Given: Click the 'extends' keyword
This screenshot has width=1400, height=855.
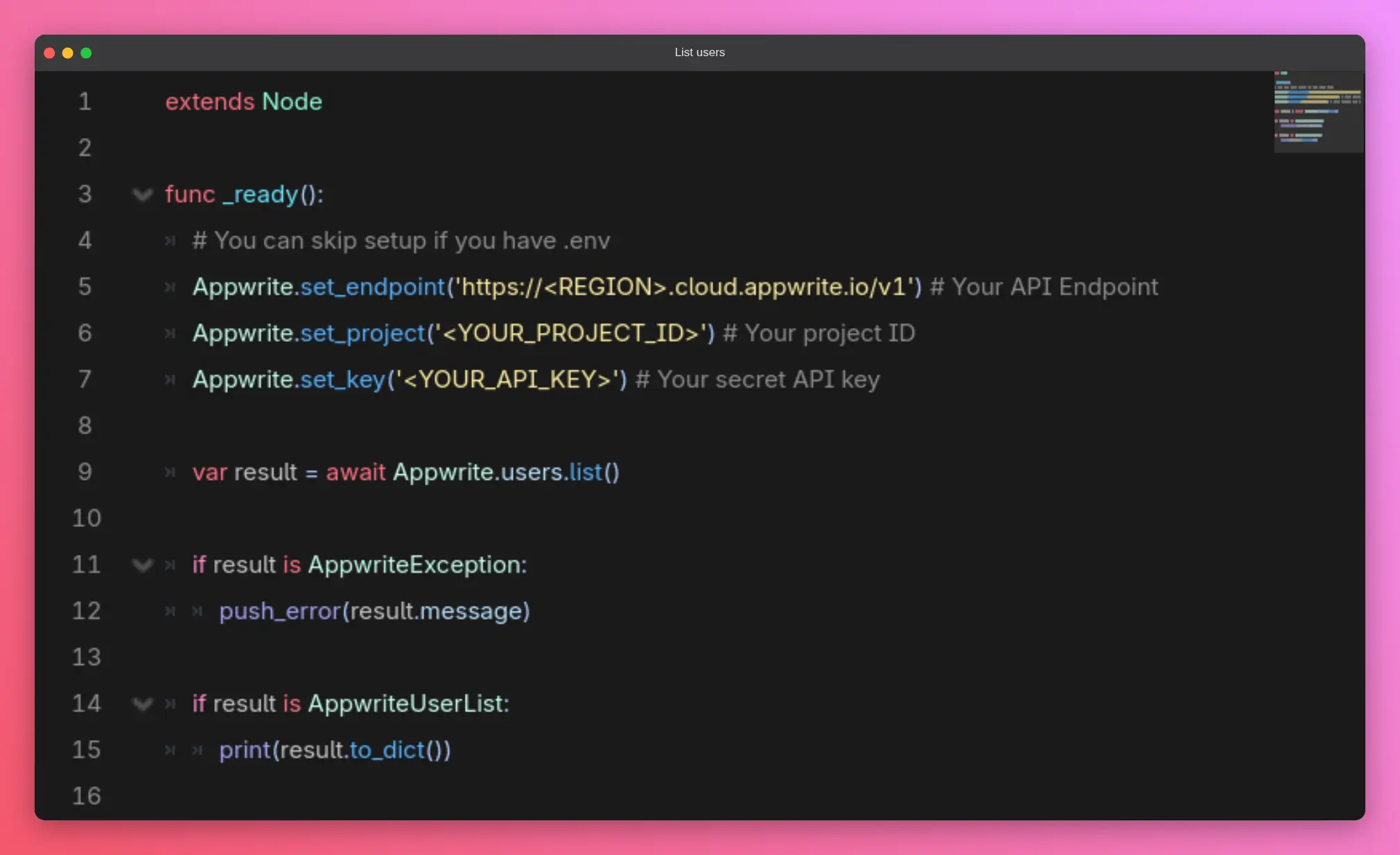Looking at the screenshot, I should tap(210, 101).
